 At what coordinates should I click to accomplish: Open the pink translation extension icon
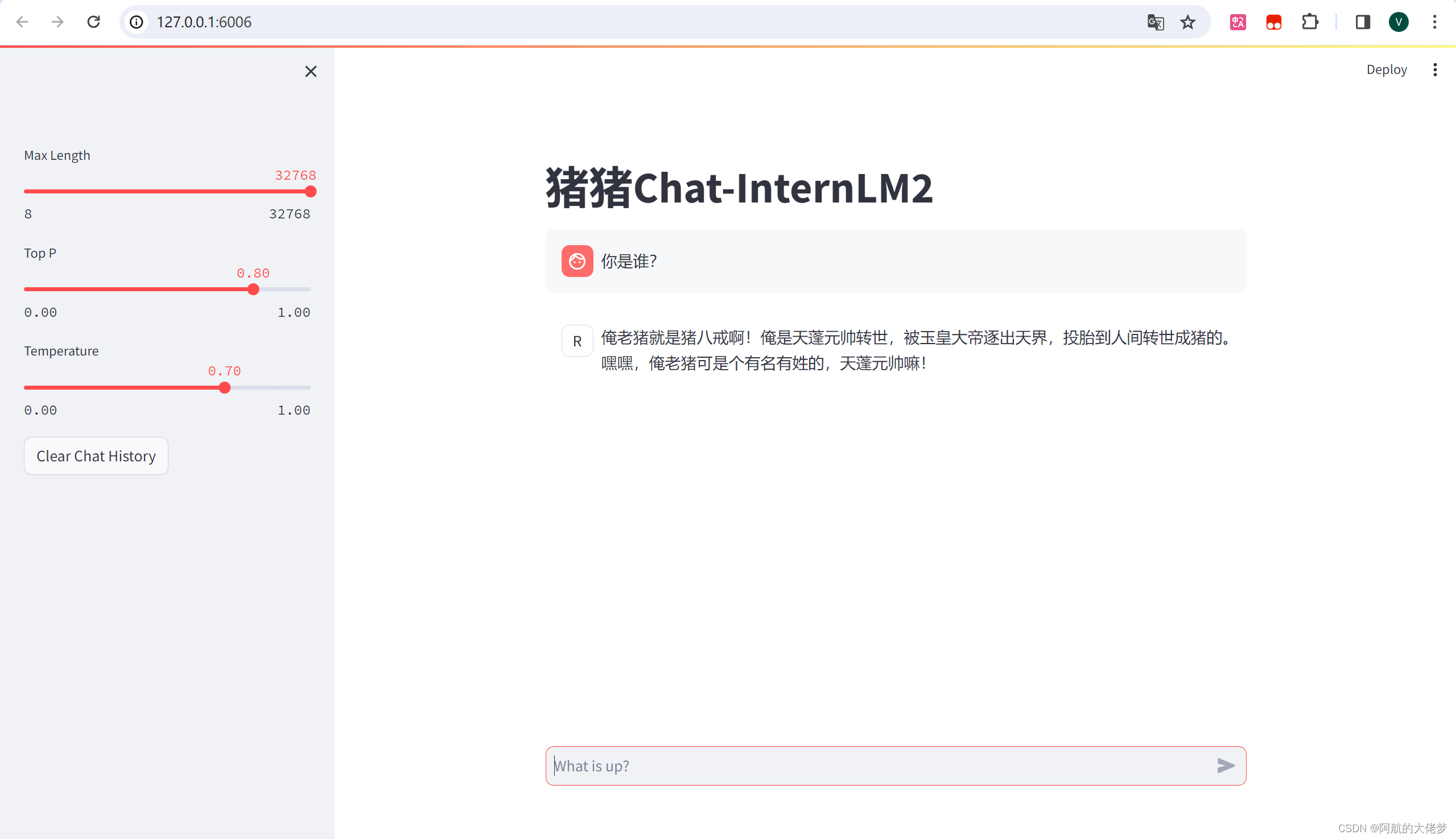(x=1238, y=22)
